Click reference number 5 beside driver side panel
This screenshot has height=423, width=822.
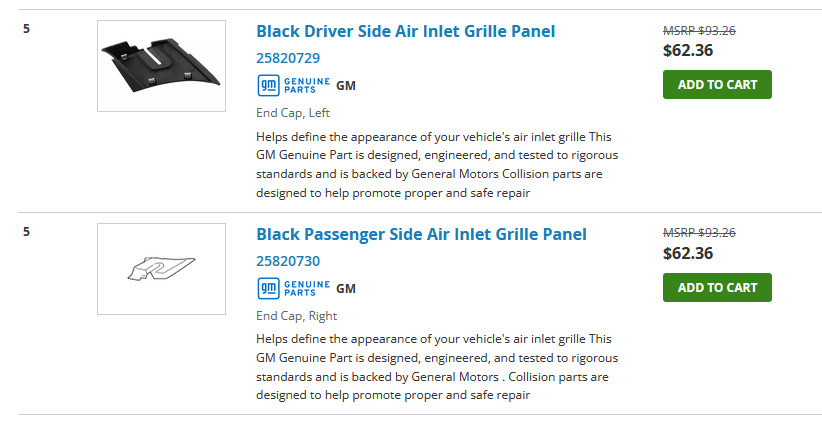[26, 29]
